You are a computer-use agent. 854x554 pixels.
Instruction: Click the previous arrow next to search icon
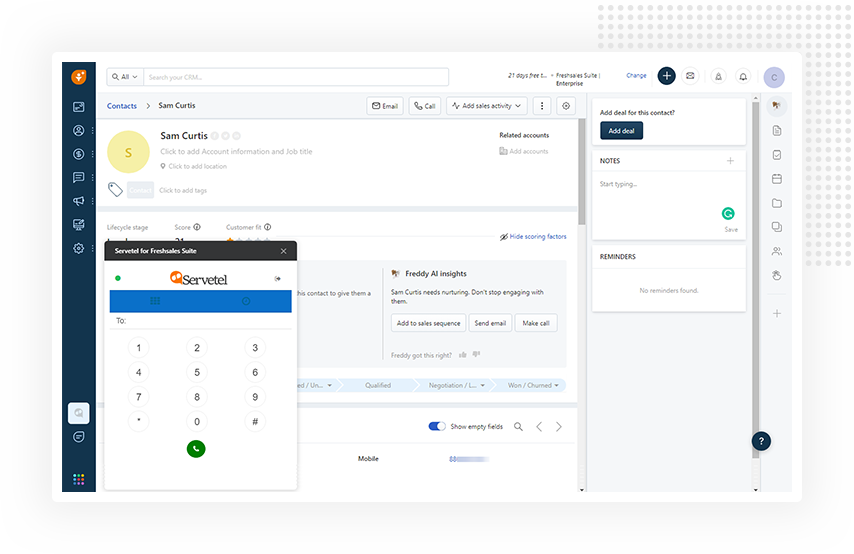point(539,427)
